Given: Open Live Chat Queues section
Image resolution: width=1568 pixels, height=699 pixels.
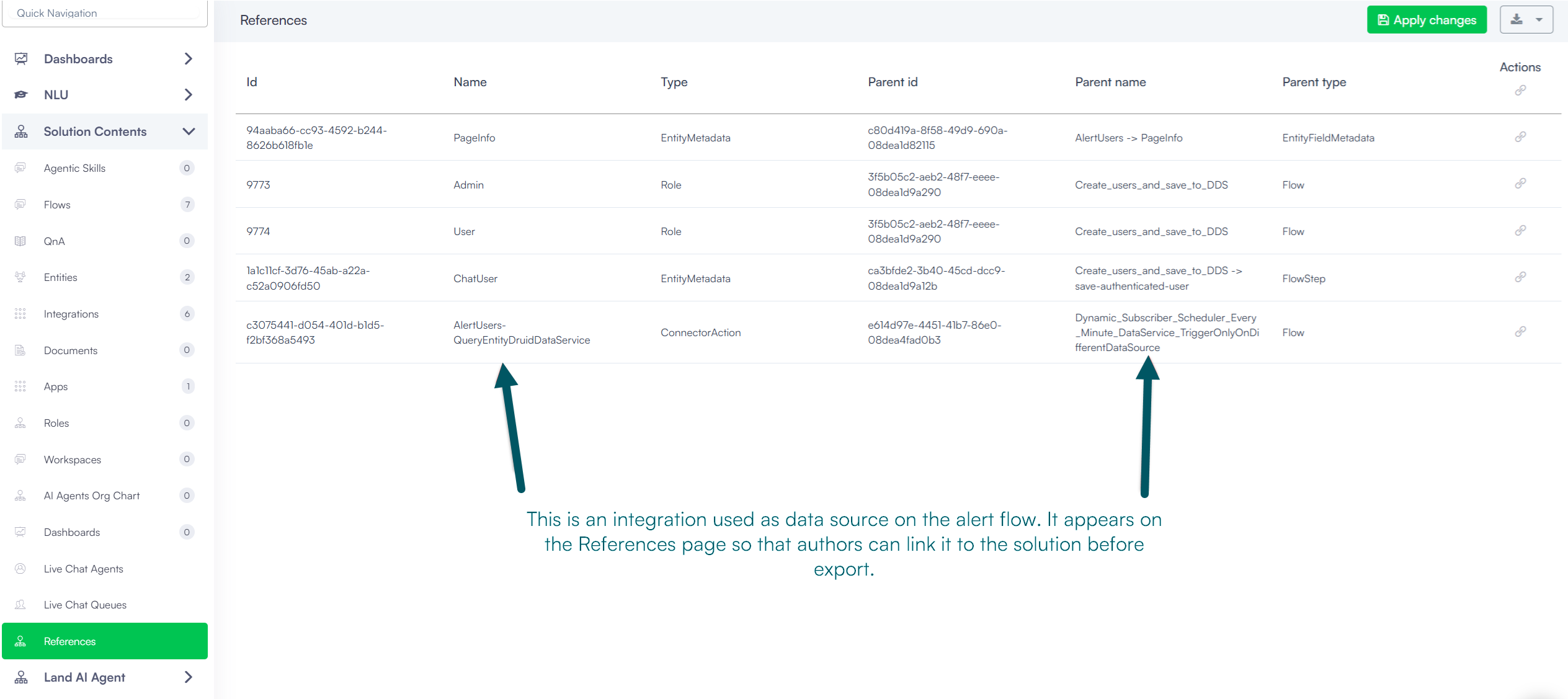Looking at the screenshot, I should 105,605.
